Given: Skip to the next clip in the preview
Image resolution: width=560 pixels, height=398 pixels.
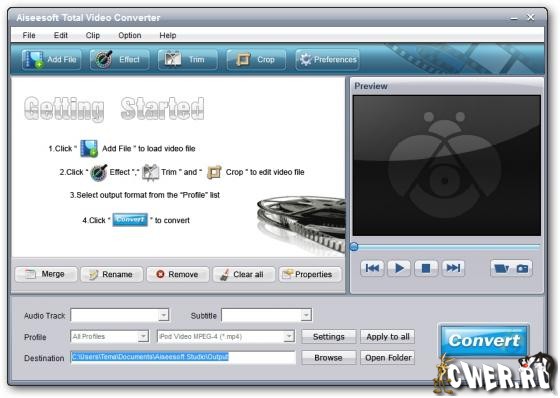Looking at the screenshot, I should click(x=453, y=268).
